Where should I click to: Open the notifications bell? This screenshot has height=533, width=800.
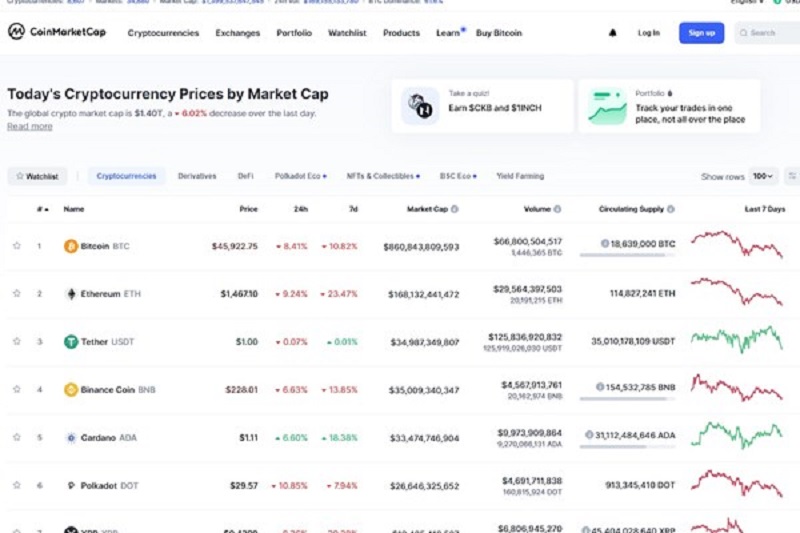(613, 33)
